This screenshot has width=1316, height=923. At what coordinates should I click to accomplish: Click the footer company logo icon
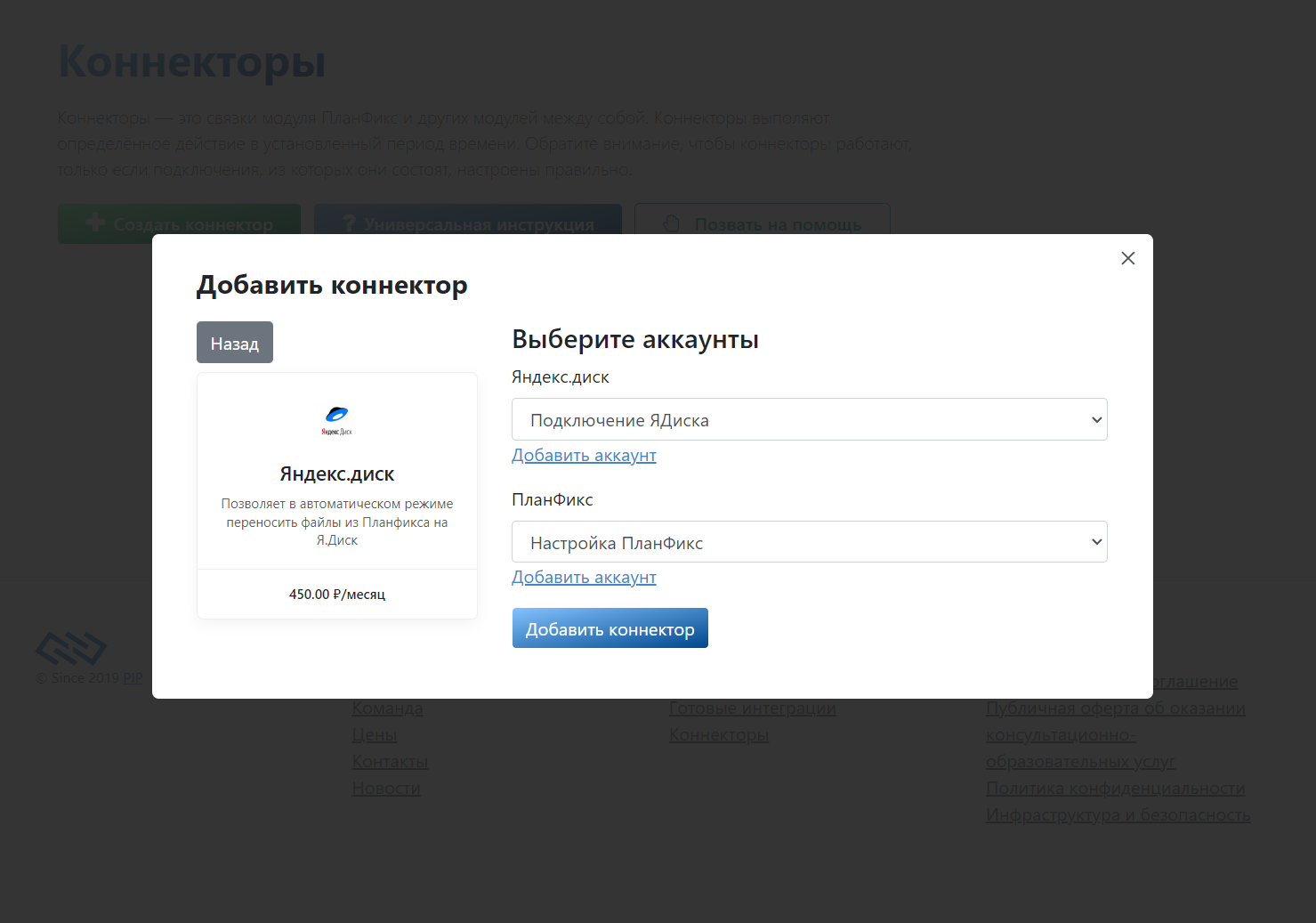(71, 648)
